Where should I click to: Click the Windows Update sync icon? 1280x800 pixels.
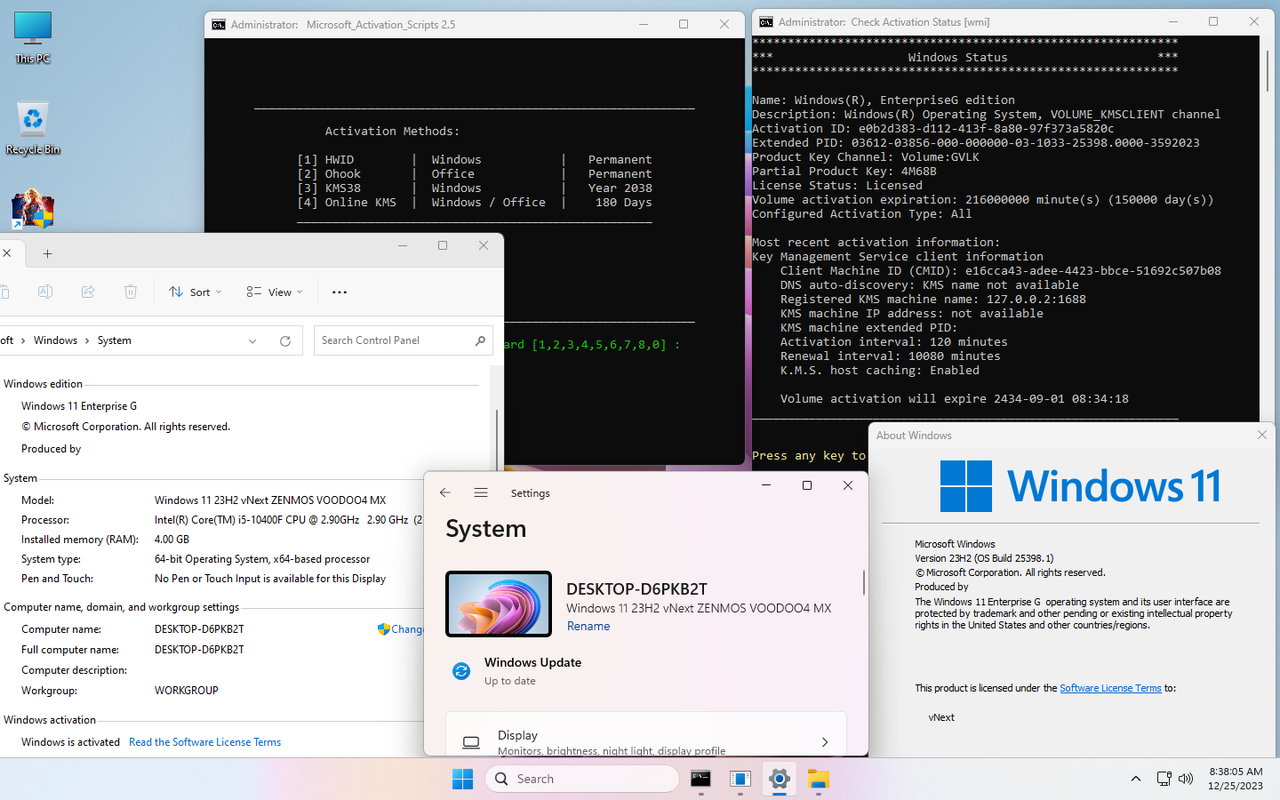[461, 671]
